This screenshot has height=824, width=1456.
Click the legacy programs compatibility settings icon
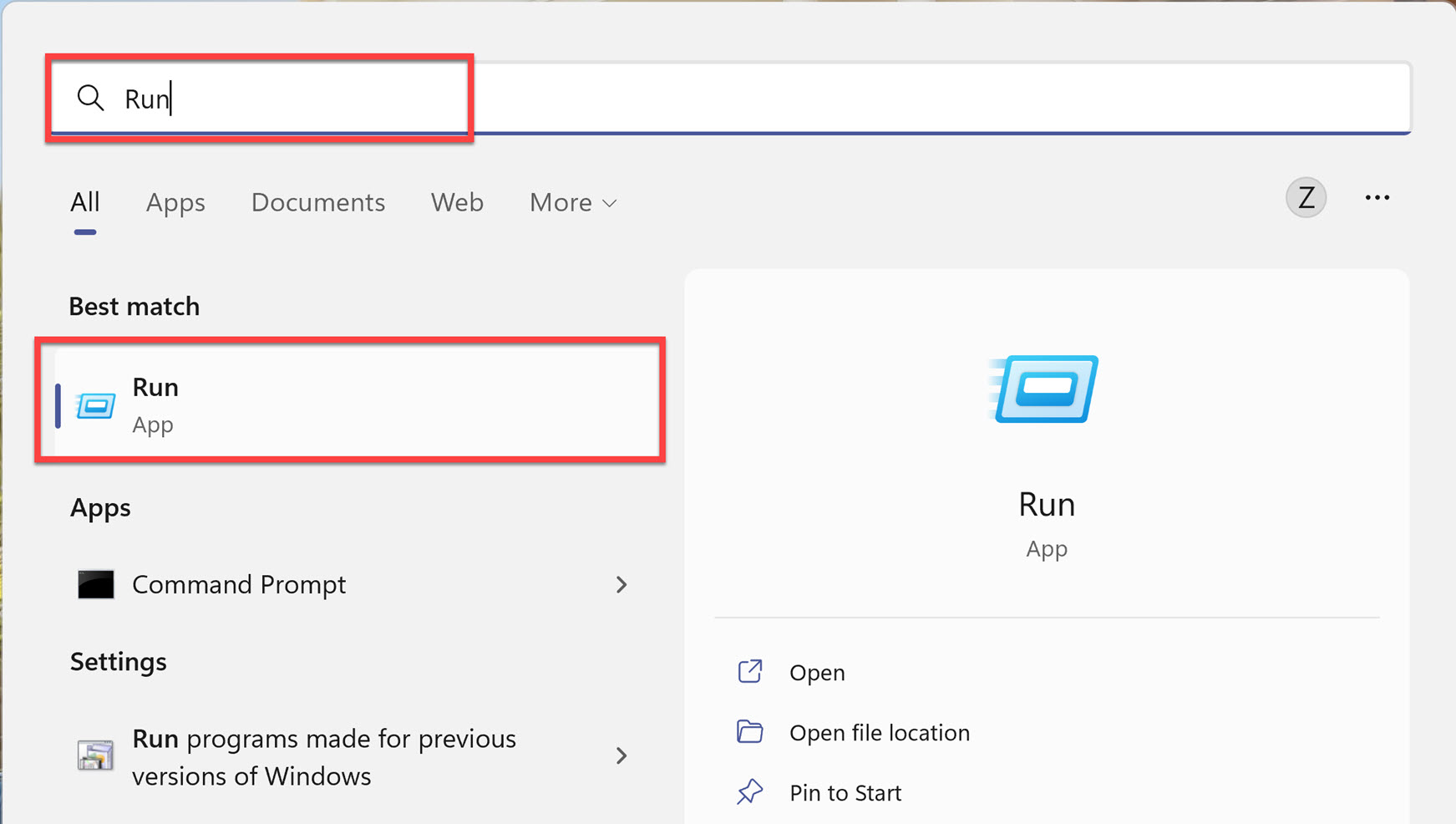tap(94, 755)
